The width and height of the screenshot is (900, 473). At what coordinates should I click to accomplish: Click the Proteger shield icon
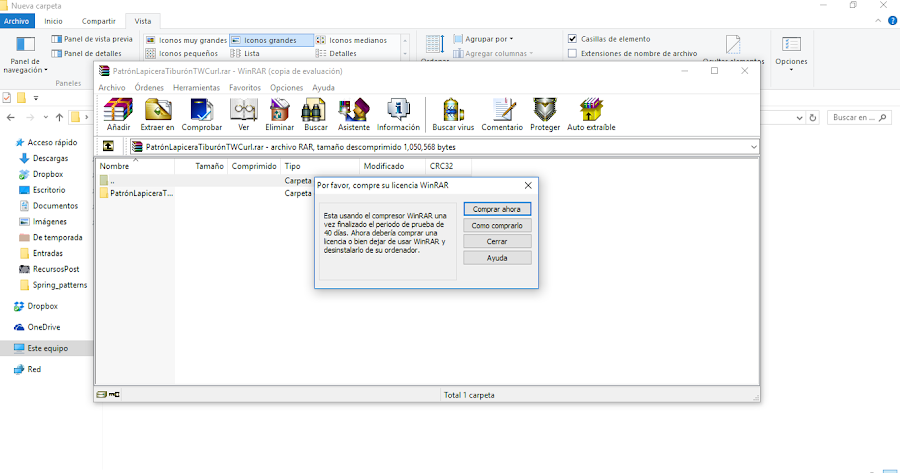click(x=545, y=114)
